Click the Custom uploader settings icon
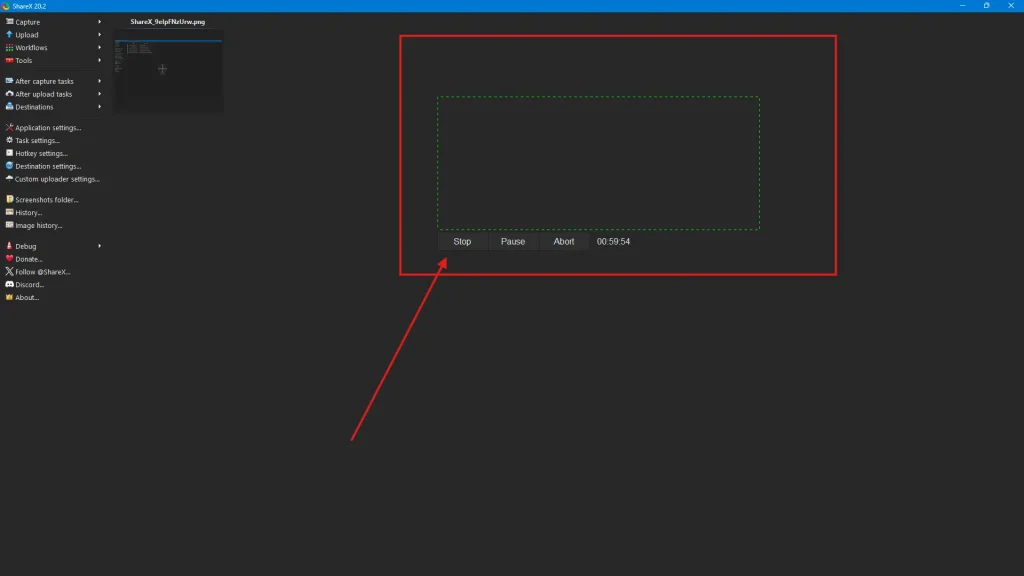This screenshot has height=576, width=1024. [x=9, y=178]
